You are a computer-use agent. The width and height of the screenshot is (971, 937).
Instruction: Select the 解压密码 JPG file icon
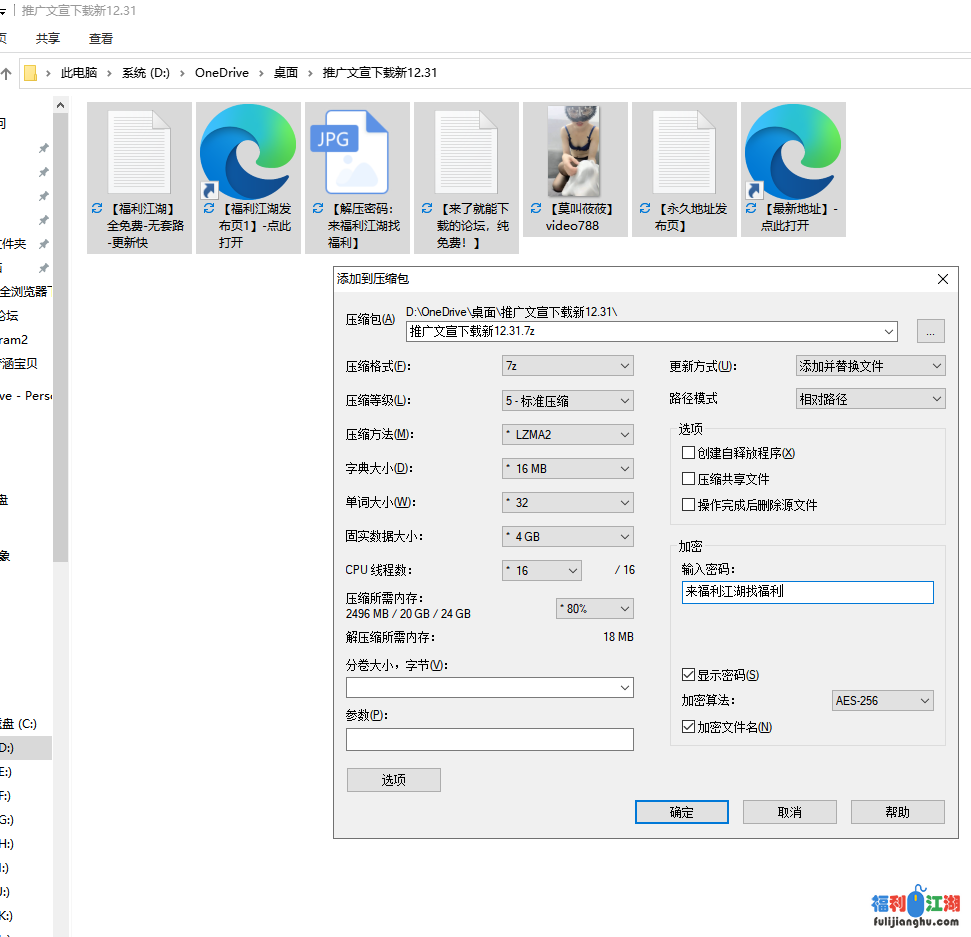(x=357, y=152)
